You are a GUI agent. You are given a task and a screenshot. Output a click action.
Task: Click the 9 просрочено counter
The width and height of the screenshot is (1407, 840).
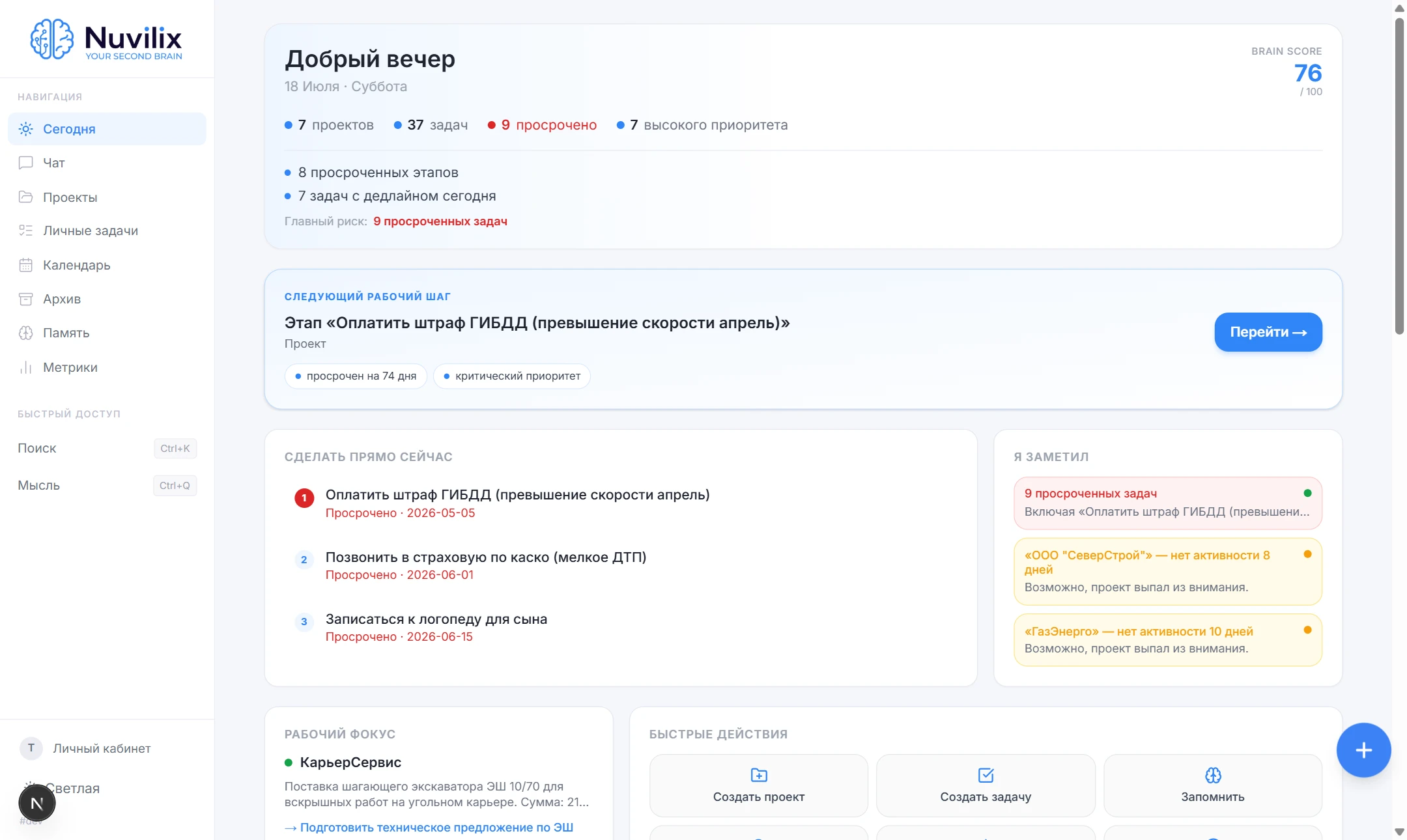542,125
